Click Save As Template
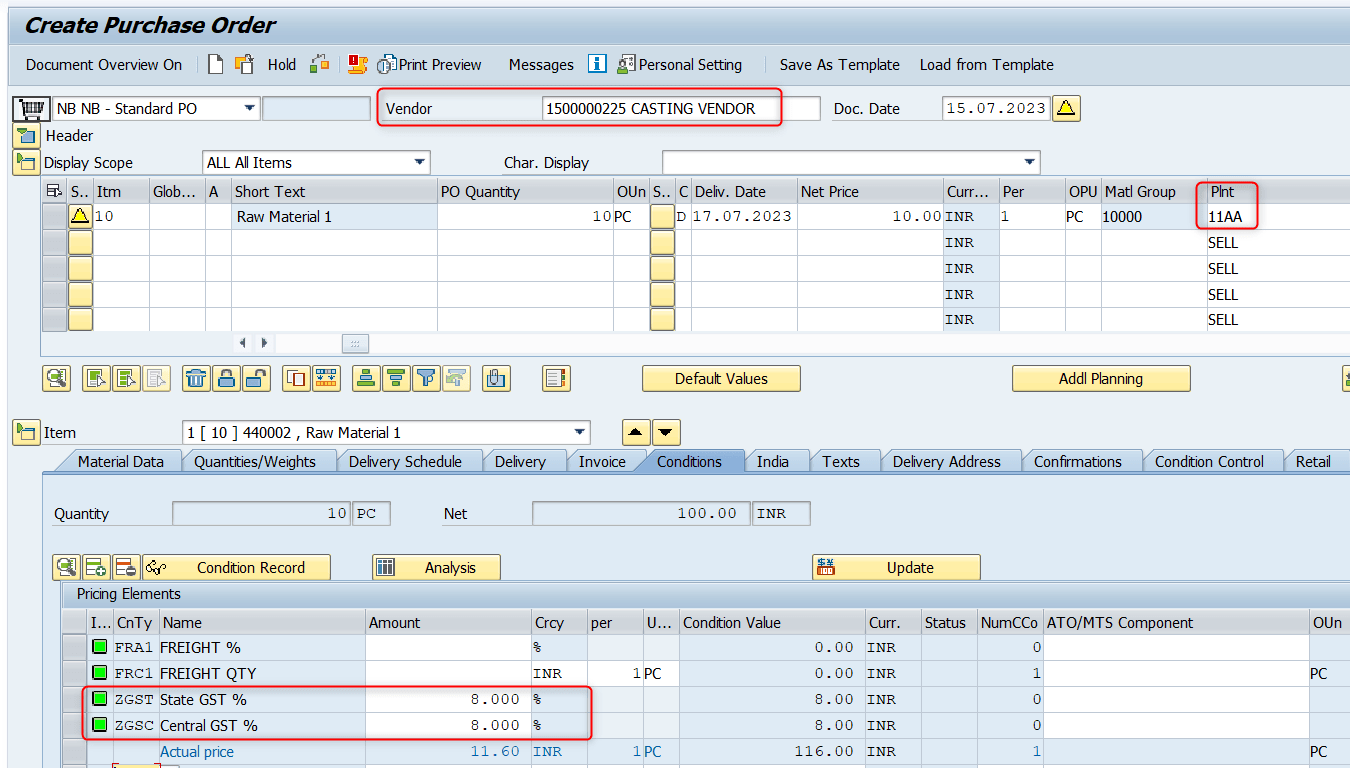 (839, 64)
